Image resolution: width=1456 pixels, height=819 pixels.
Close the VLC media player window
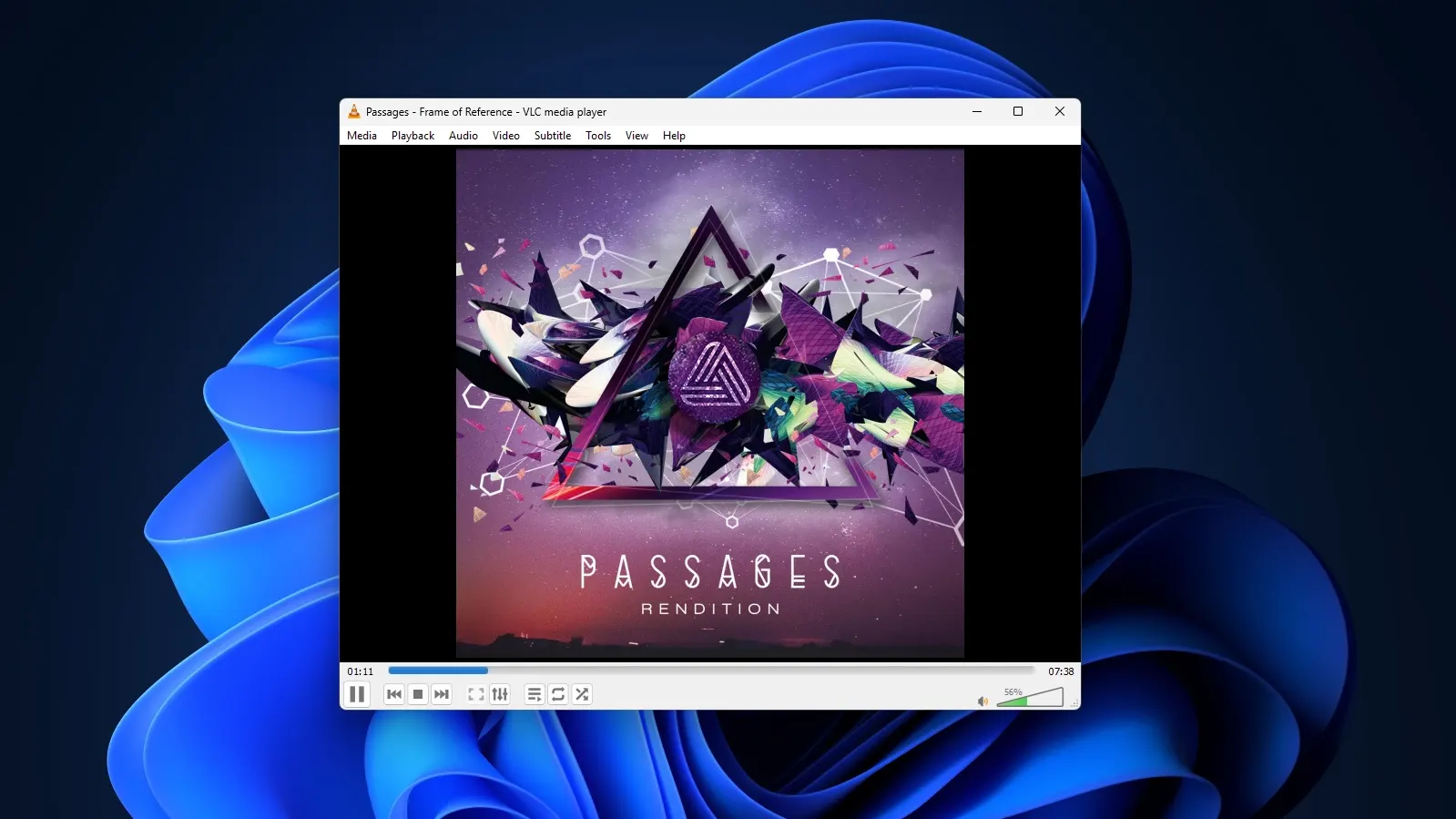pos(1060,111)
